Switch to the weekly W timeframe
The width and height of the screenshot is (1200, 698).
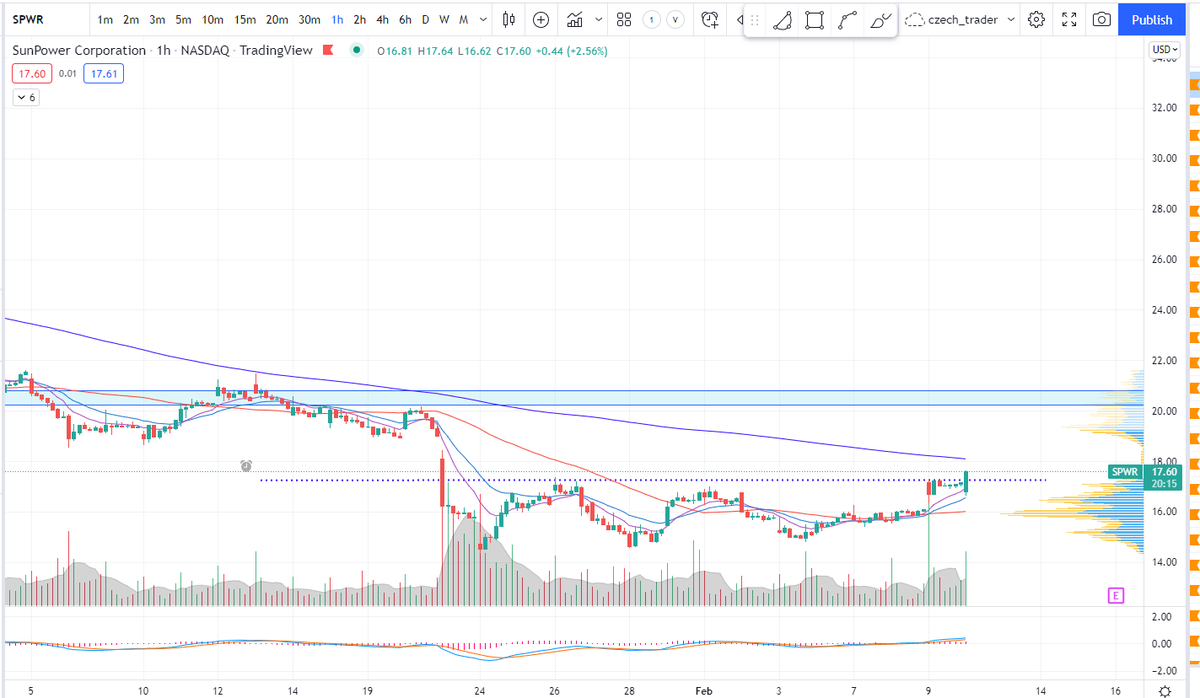coord(445,19)
